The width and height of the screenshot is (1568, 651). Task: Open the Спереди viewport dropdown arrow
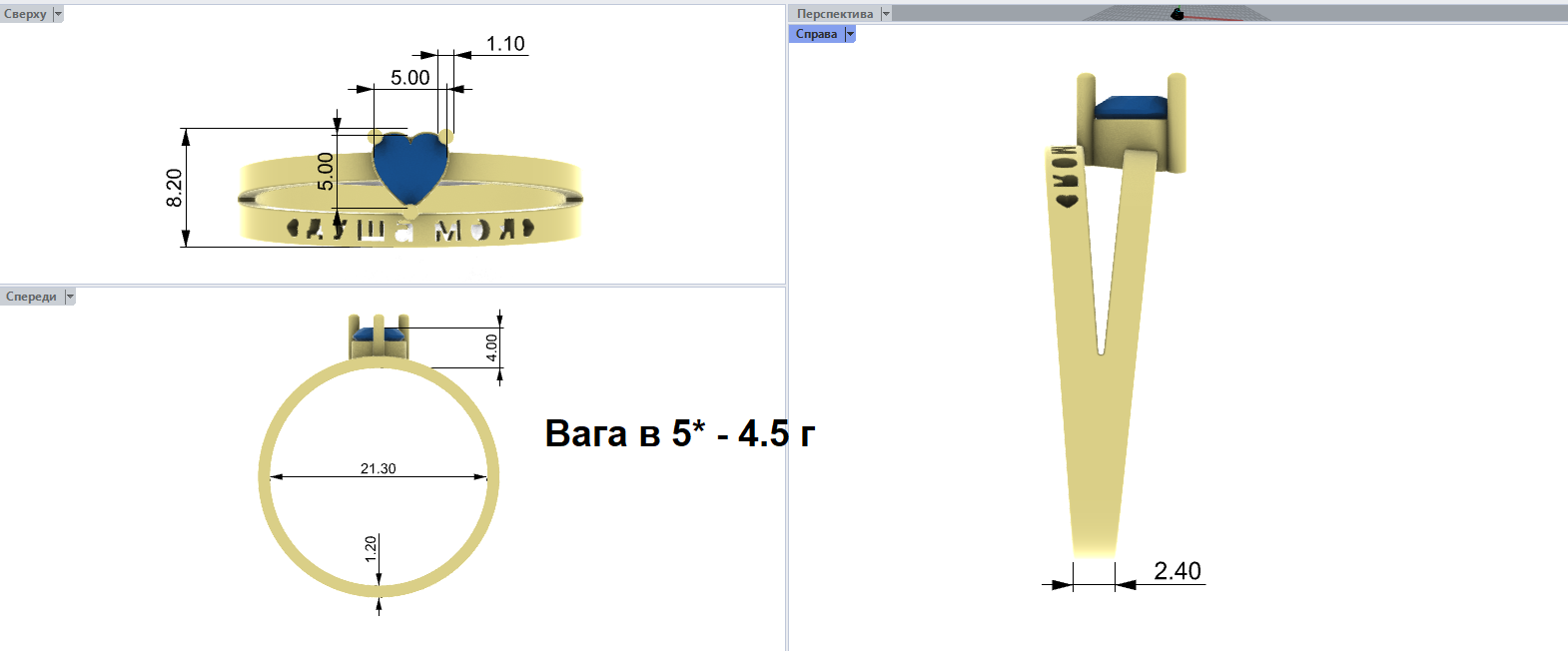tap(70, 297)
